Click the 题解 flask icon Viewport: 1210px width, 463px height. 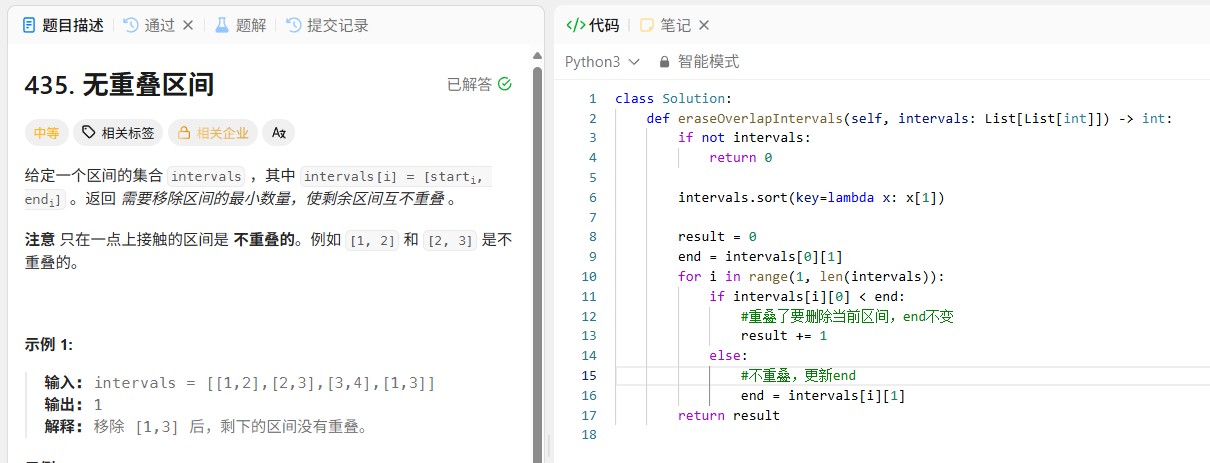tap(222, 25)
